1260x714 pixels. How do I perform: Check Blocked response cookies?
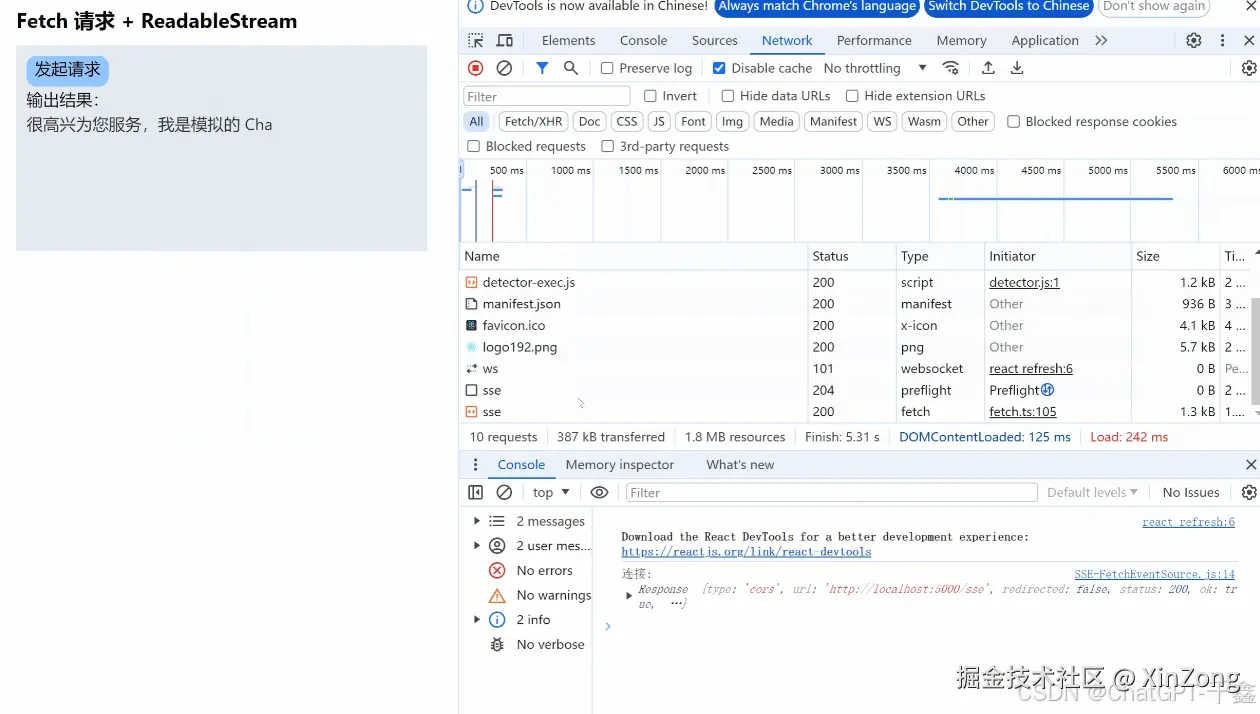(x=1013, y=122)
